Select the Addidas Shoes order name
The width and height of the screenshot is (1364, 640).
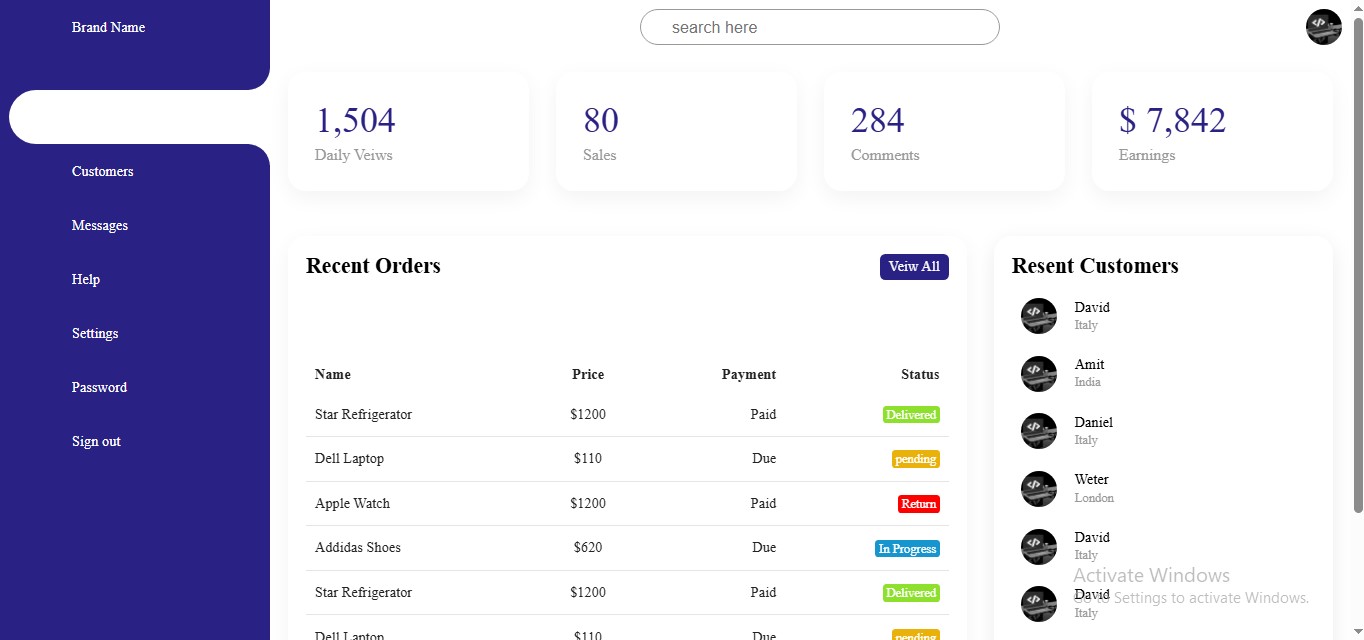(x=358, y=547)
